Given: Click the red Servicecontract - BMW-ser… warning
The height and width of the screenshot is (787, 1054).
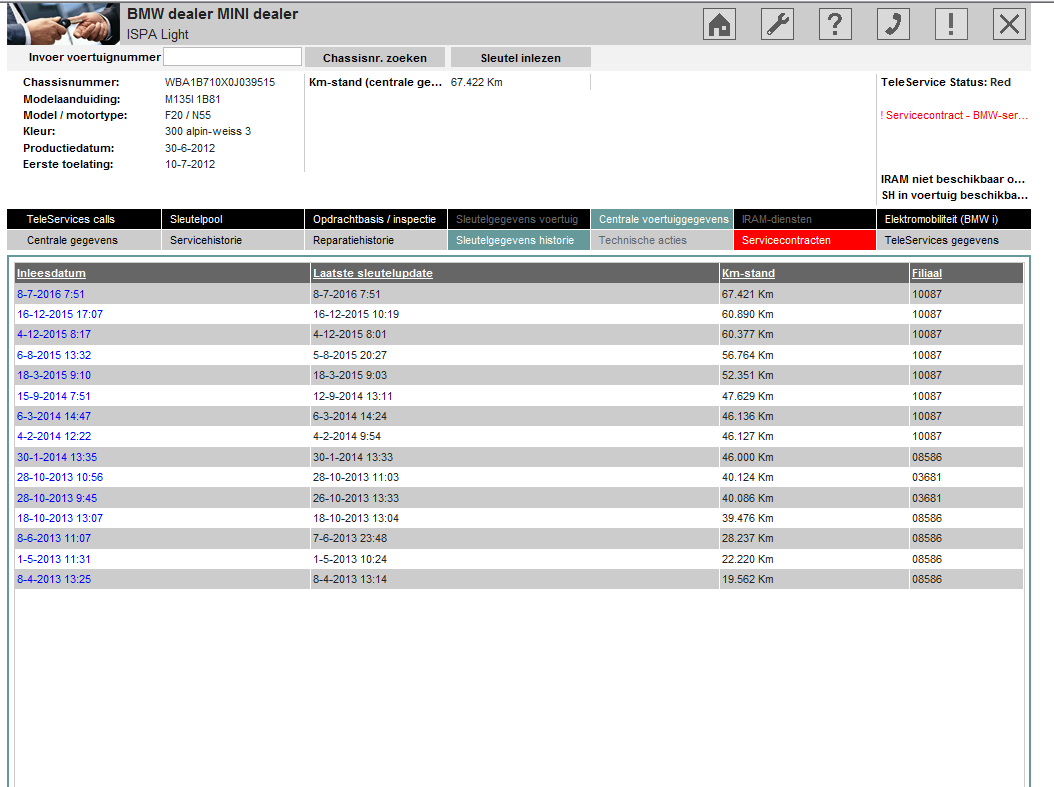Looking at the screenshot, I should 954,115.
